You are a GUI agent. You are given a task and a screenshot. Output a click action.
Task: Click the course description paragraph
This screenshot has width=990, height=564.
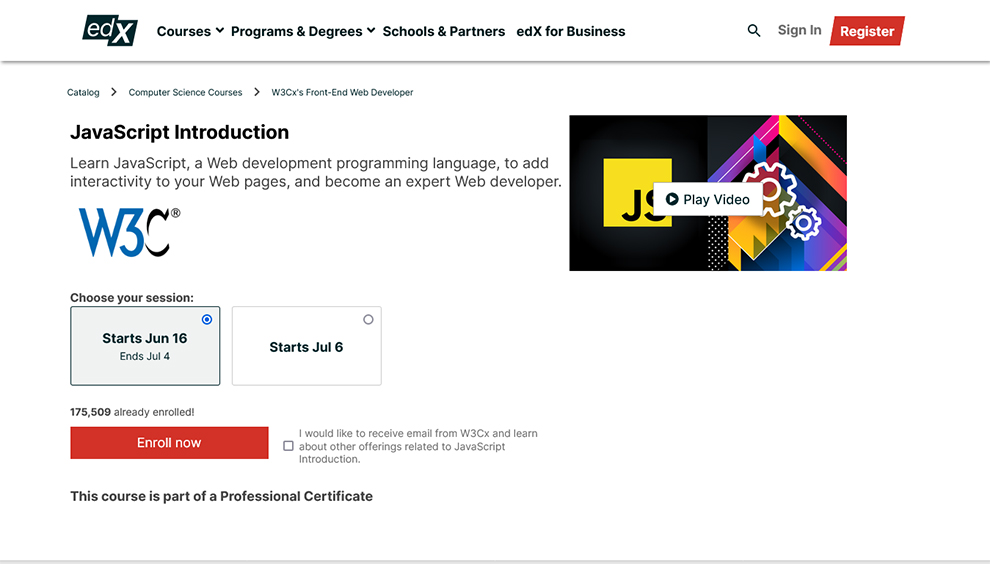tap(316, 172)
